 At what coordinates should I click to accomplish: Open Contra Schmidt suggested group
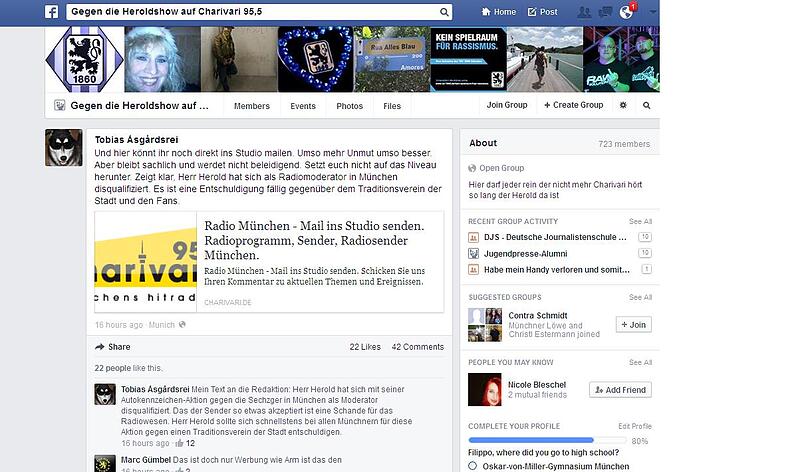pyautogui.click(x=538, y=316)
